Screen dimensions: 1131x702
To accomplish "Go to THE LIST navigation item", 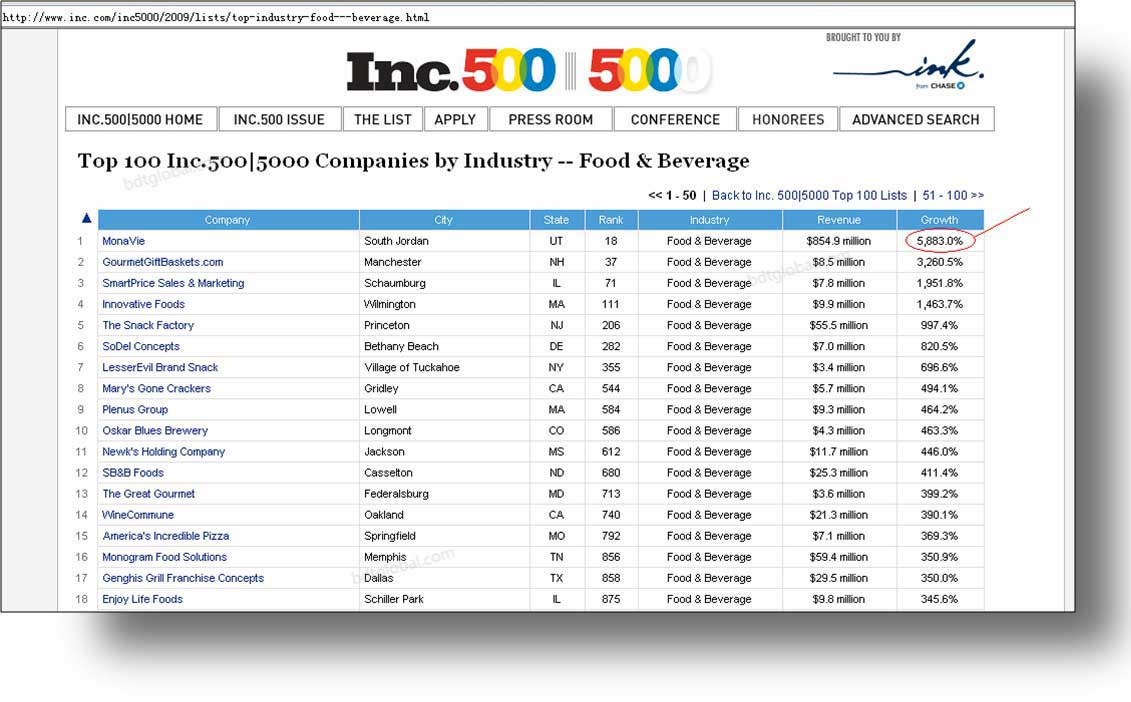I will pos(383,119).
